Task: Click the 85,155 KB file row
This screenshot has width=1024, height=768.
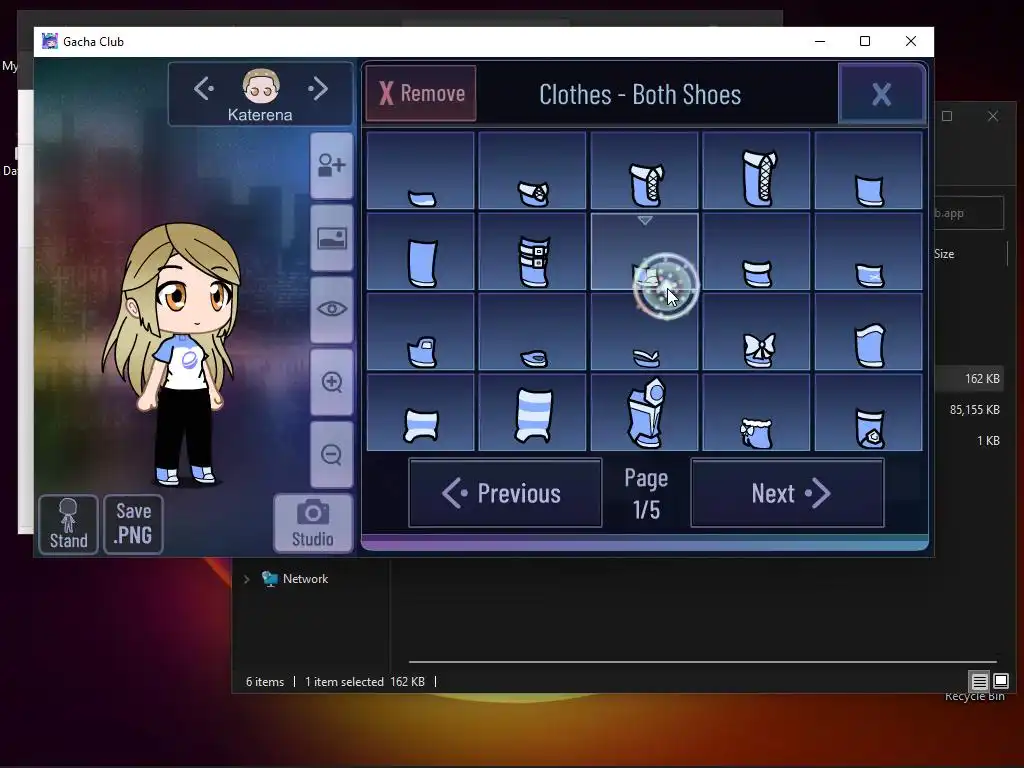Action: coord(975,409)
